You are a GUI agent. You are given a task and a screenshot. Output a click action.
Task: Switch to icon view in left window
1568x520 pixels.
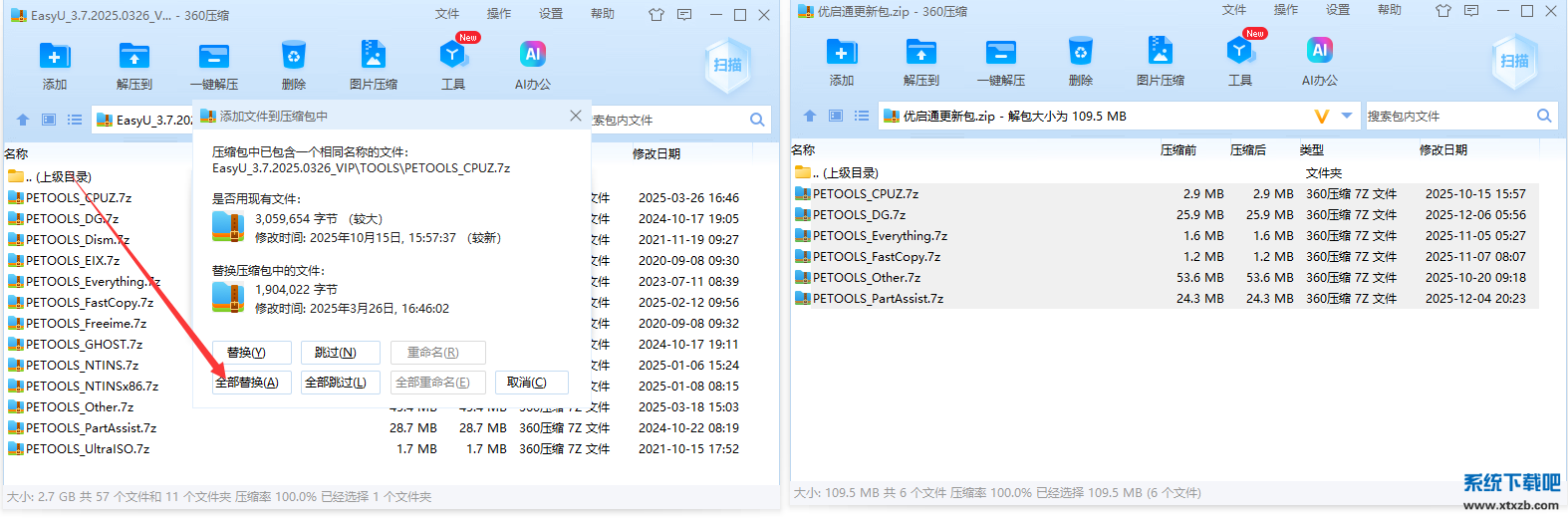(x=49, y=120)
